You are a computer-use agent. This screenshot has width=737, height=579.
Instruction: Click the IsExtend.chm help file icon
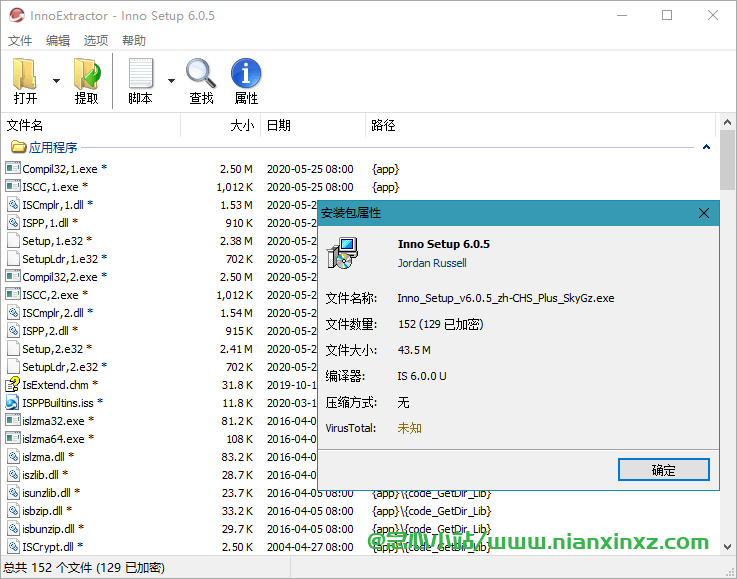point(13,384)
